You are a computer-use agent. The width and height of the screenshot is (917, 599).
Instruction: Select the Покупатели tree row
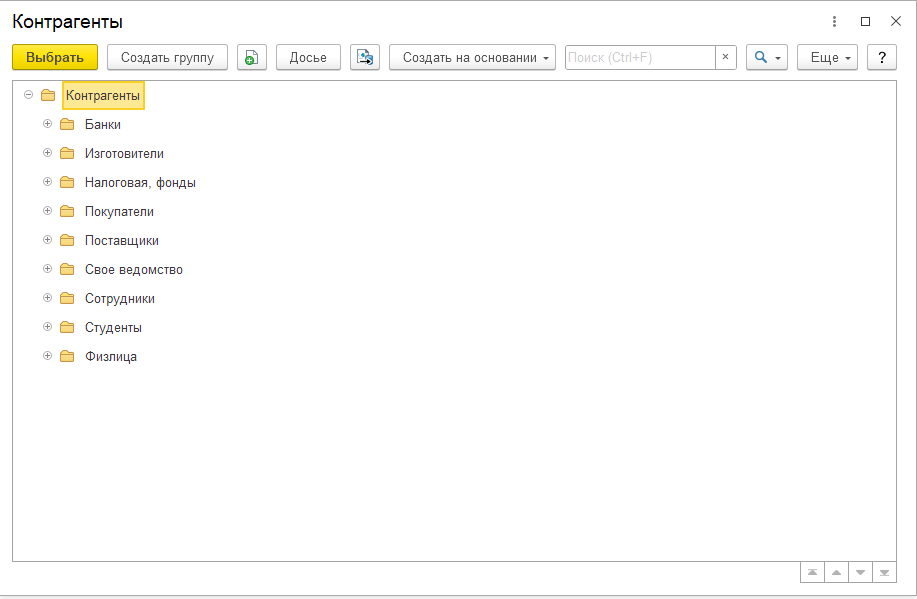119,211
